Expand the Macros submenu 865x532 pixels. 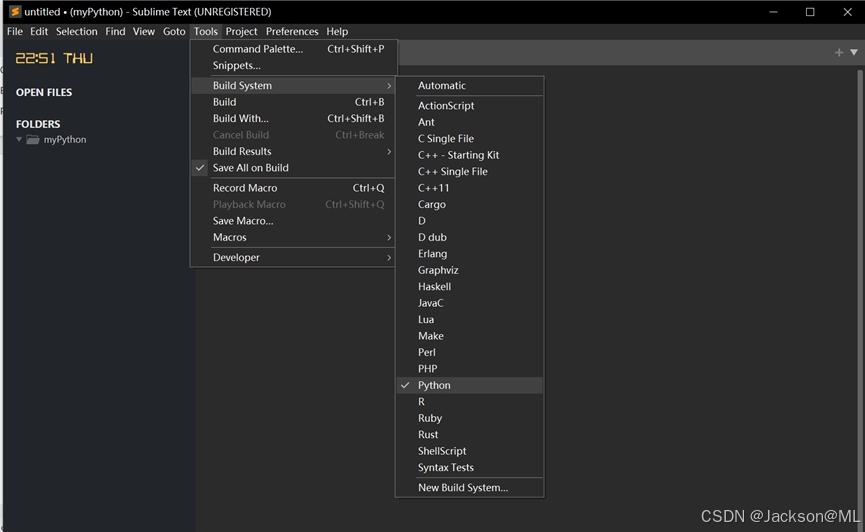tap(293, 237)
